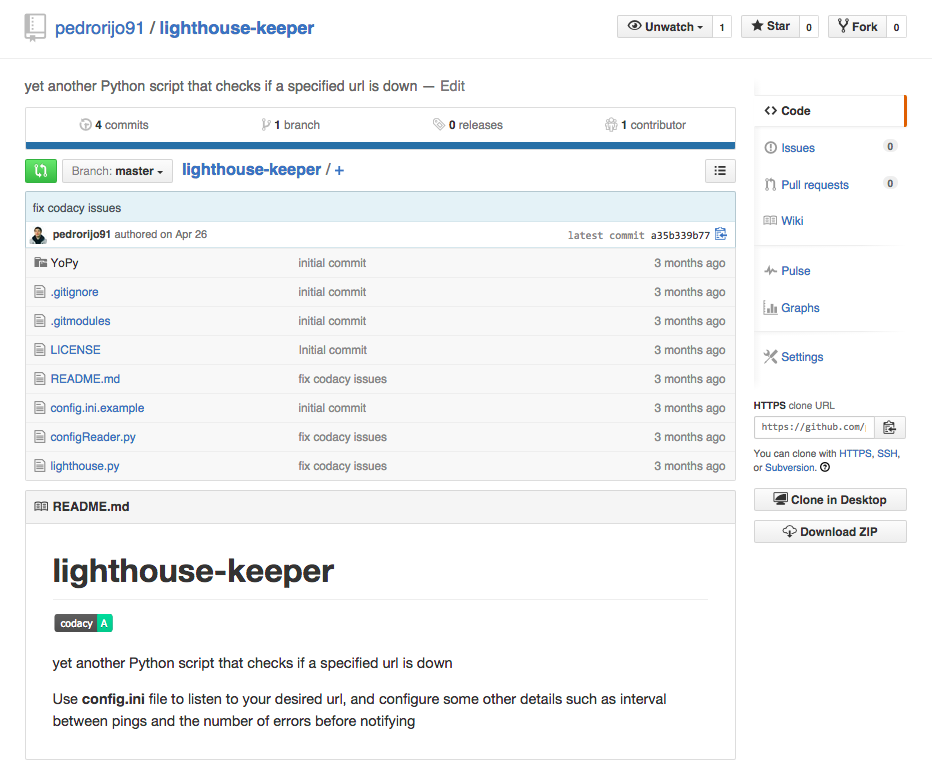Click the file icon next to configReader.py

click(x=40, y=437)
